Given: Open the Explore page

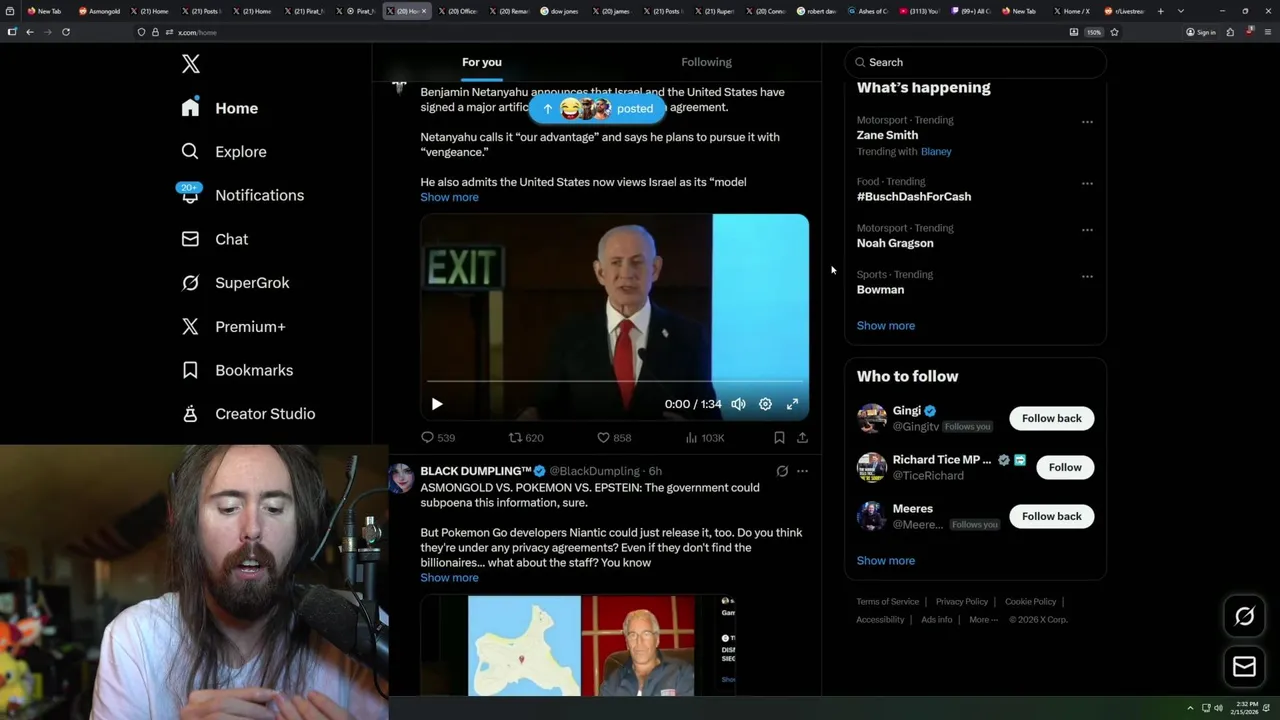Looking at the screenshot, I should point(224,152).
